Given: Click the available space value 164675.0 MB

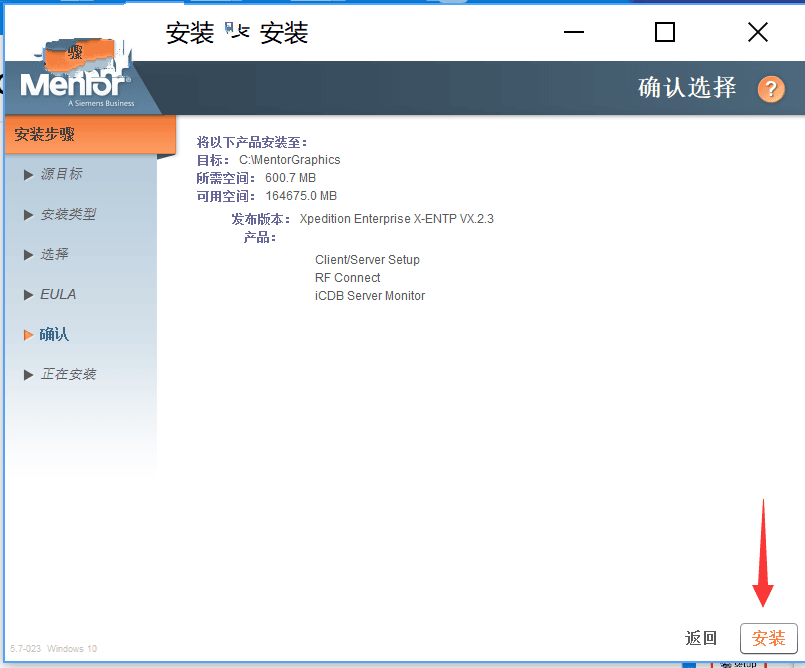Looking at the screenshot, I should (301, 196).
